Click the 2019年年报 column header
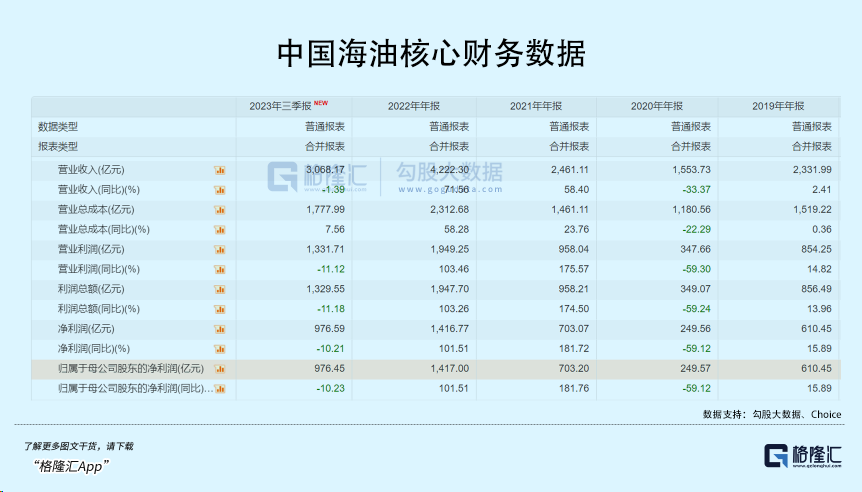 pos(778,106)
